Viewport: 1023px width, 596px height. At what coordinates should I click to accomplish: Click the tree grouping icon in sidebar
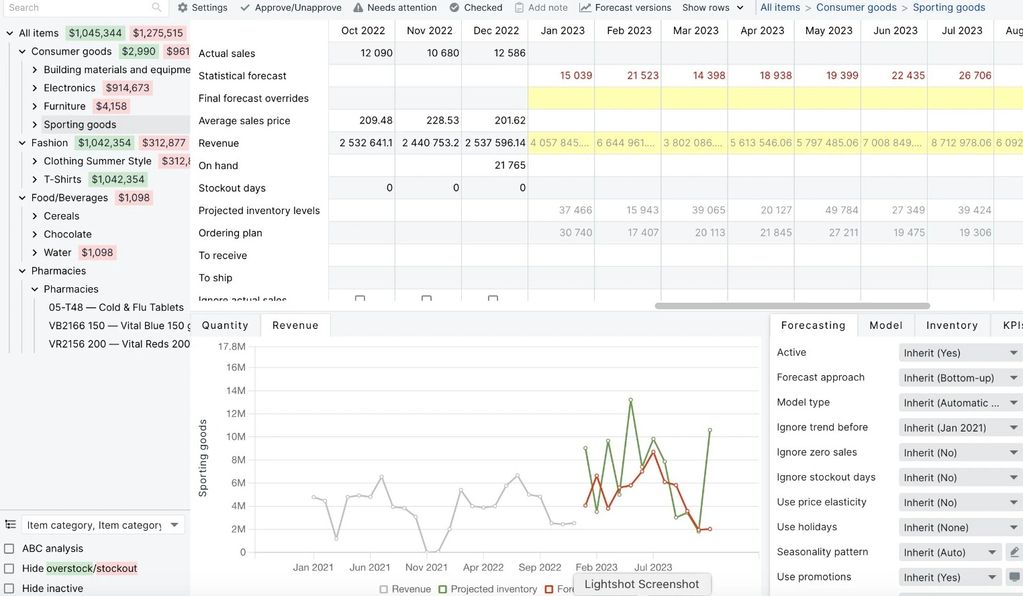point(10,525)
